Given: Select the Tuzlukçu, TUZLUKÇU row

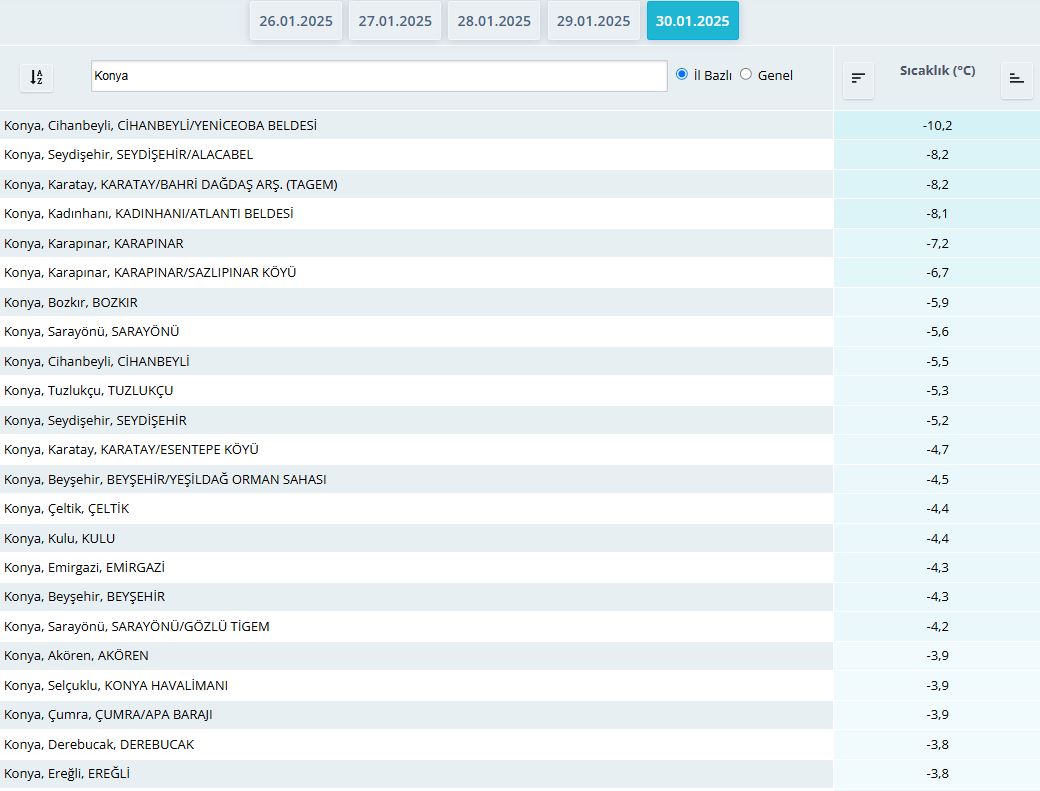Looking at the screenshot, I should point(88,391).
